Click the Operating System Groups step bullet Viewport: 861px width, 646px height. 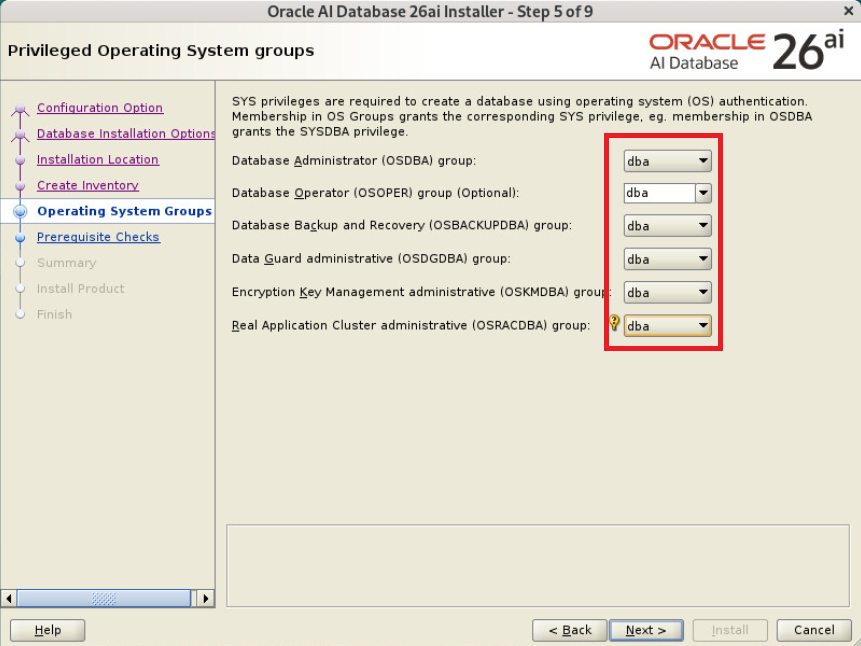20,211
